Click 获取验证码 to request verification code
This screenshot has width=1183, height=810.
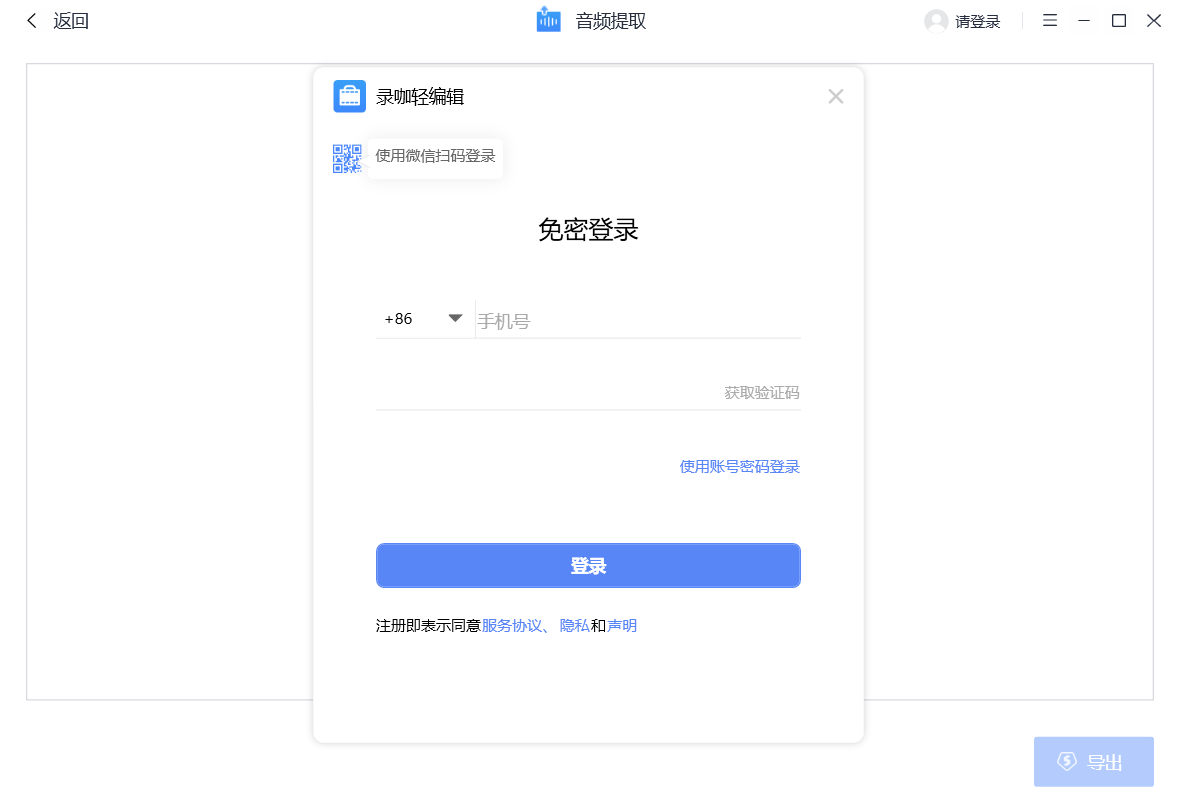coord(762,393)
